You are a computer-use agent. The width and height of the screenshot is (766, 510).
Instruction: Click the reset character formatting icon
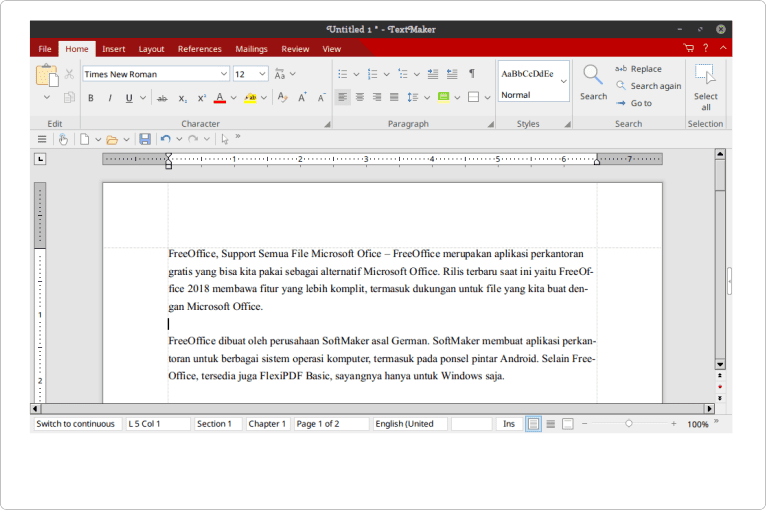pyautogui.click(x=282, y=97)
